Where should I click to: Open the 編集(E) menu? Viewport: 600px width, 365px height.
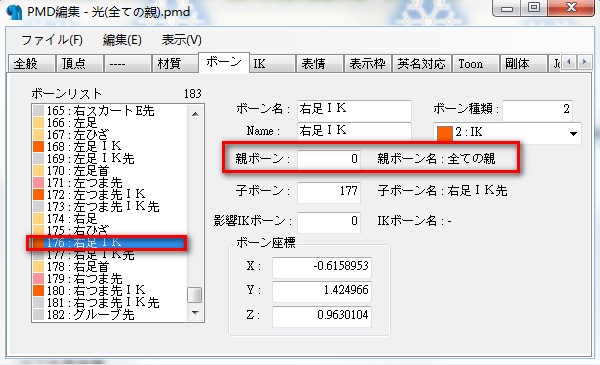point(122,40)
